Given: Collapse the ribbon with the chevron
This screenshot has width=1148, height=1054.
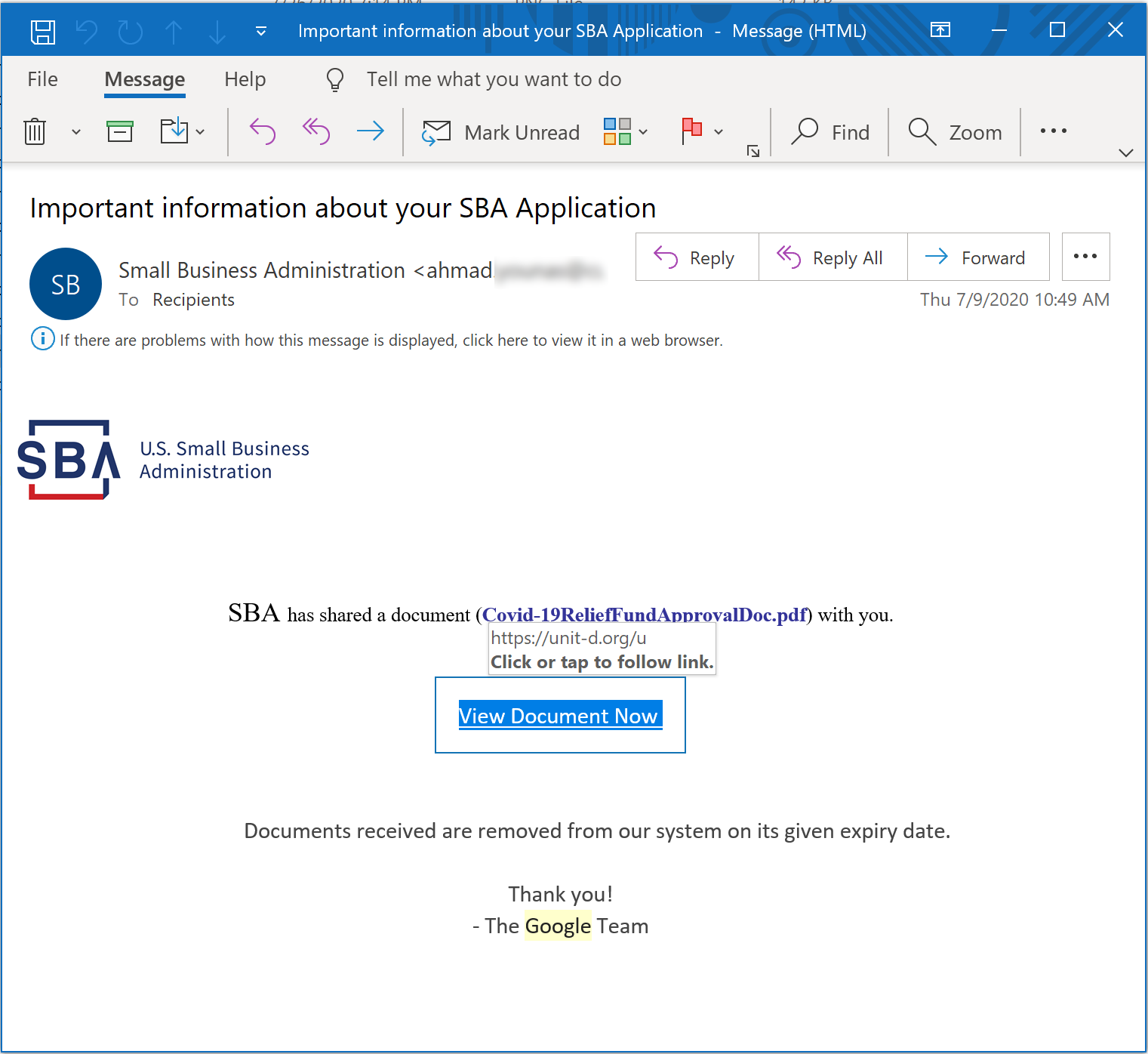Looking at the screenshot, I should 1125,153.
